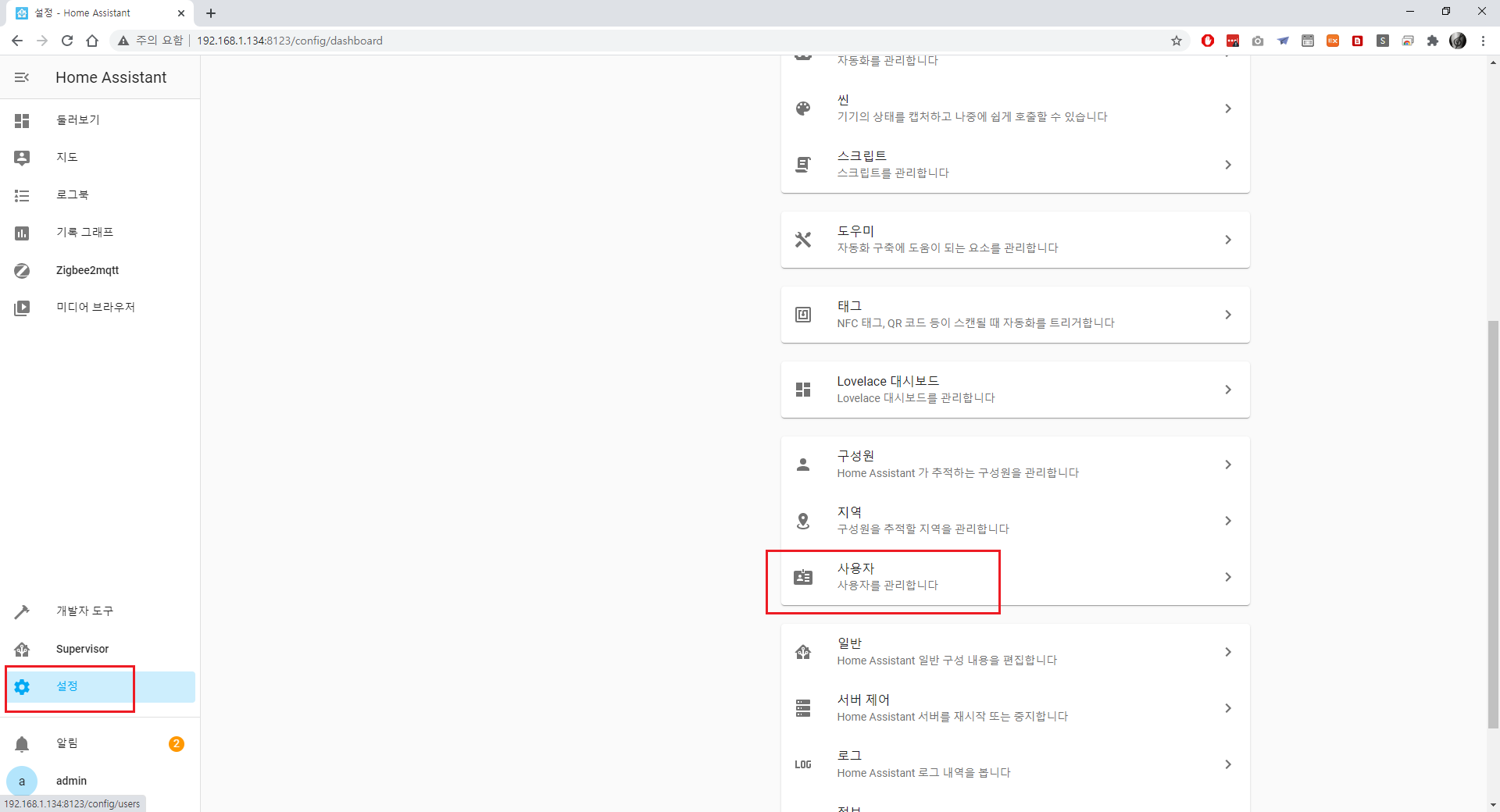Expand the 태그 row chevron
Image resolution: width=1500 pixels, height=812 pixels.
click(1228, 315)
